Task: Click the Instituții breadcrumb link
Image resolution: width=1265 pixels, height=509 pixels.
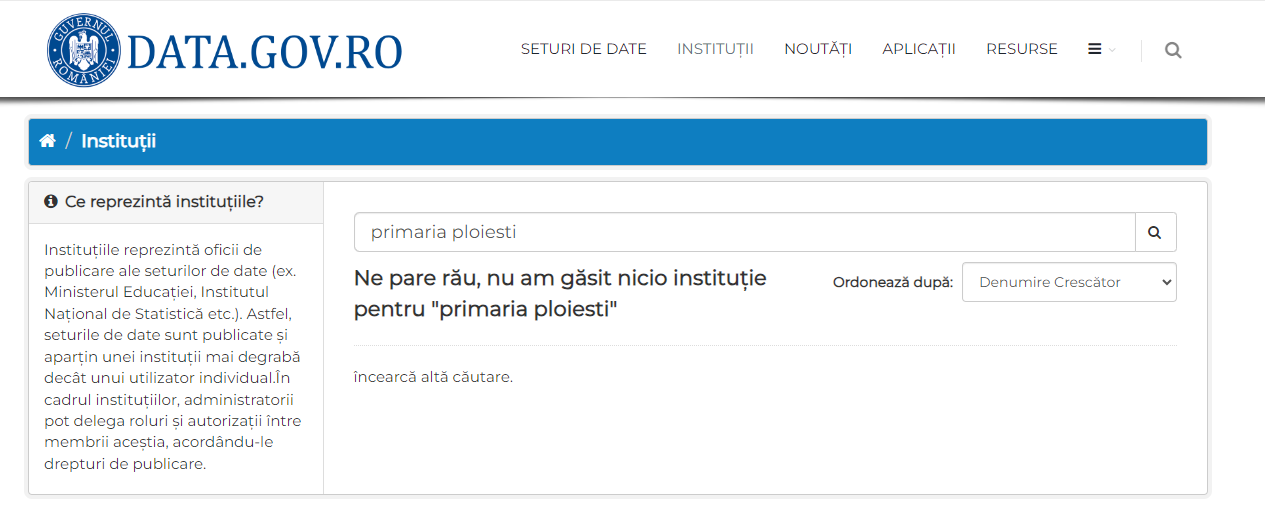Action: [x=118, y=141]
